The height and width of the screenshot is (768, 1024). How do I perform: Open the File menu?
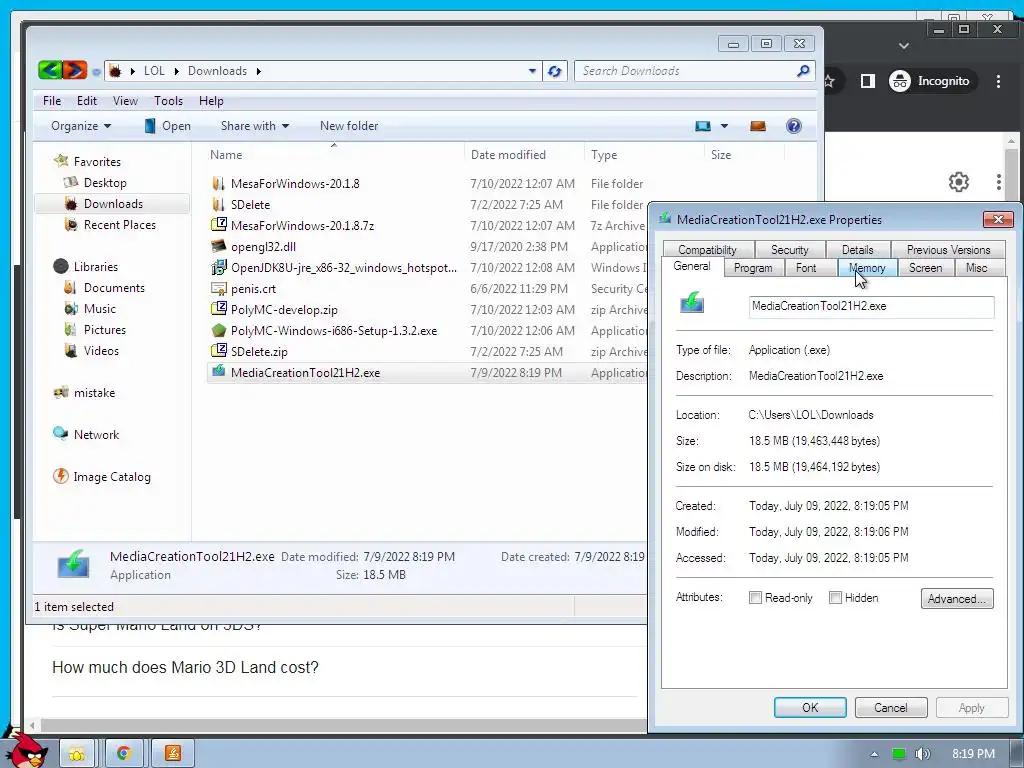(52, 101)
